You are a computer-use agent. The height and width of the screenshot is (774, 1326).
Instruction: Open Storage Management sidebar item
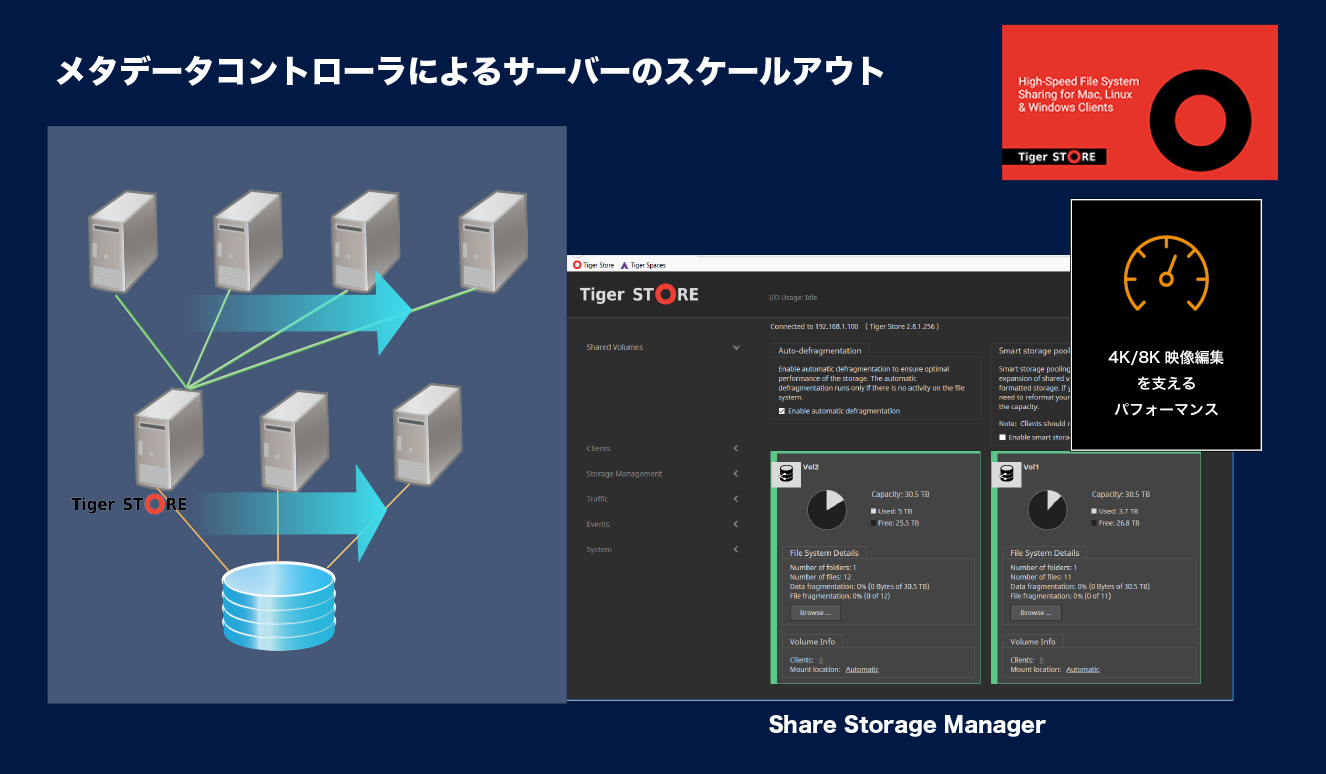(624, 474)
